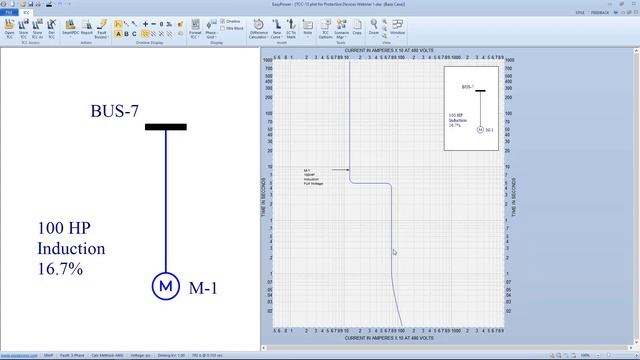Click the highlighted sun-shaped display icon

[x=145, y=34]
